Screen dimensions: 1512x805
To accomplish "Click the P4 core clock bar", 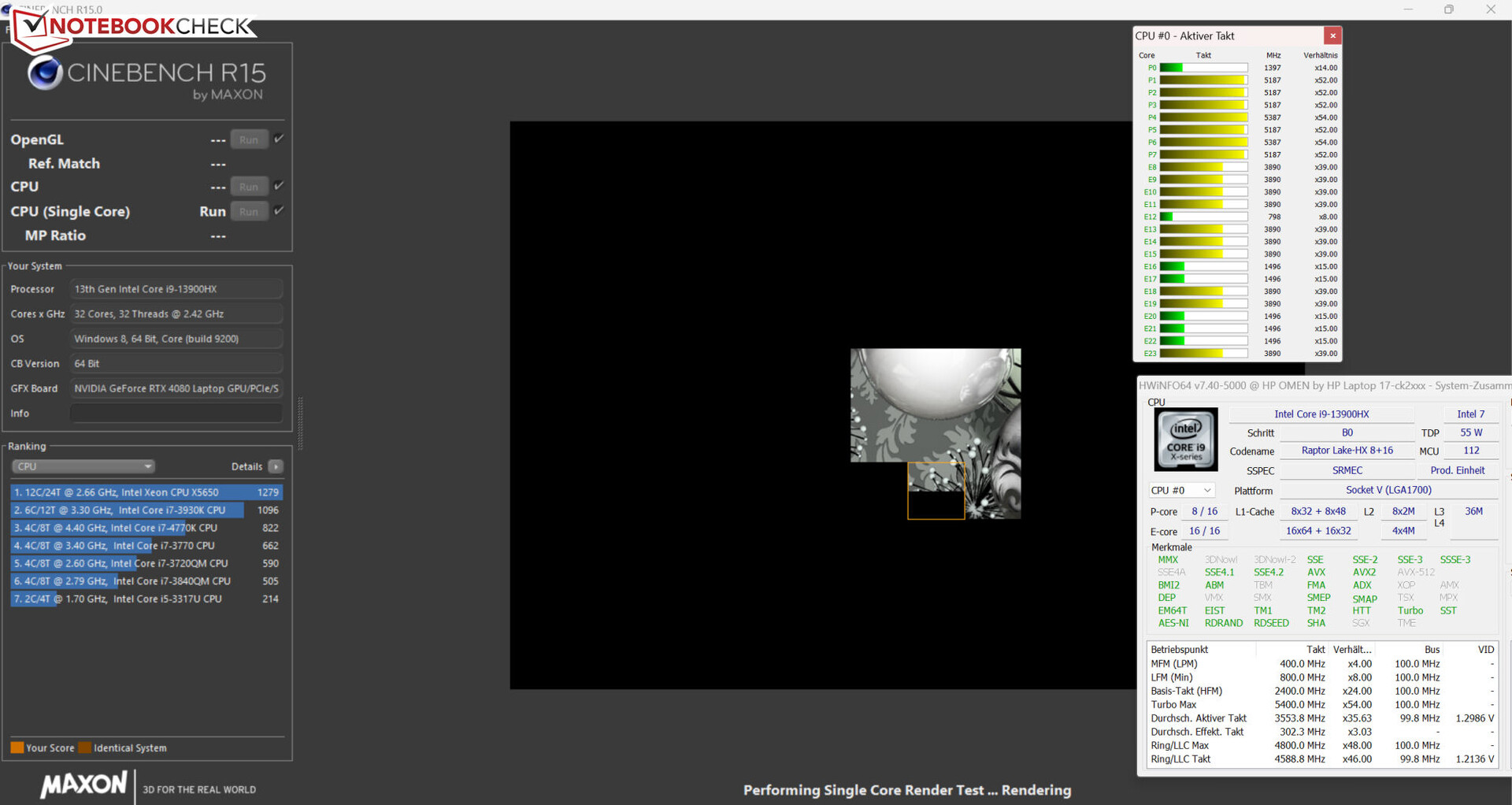I will tap(1203, 117).
